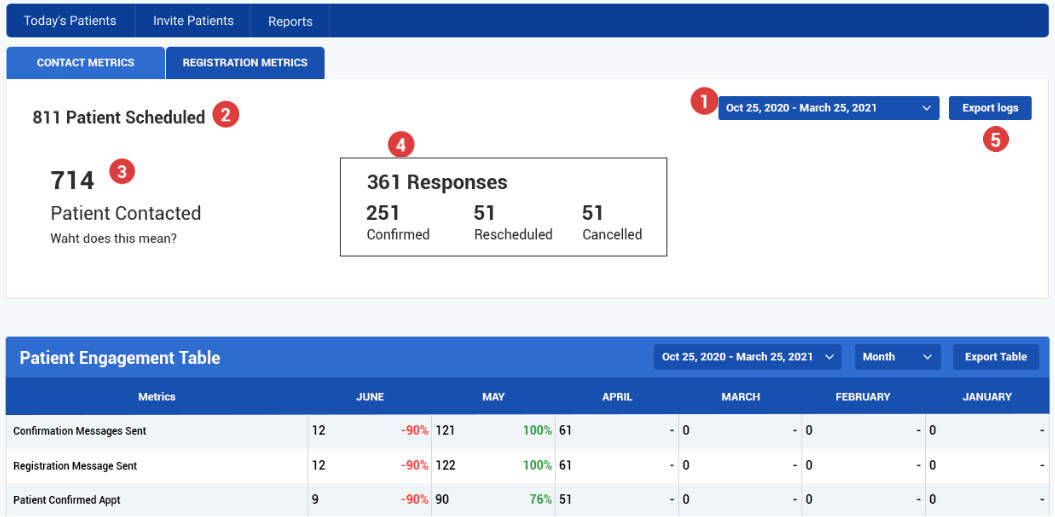The height and width of the screenshot is (517, 1055).
Task: Open the Today's Patients menu item
Action: [x=70, y=21]
